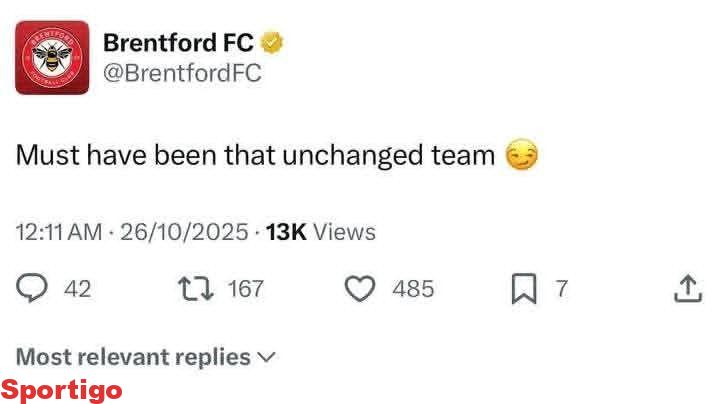Click the 26/10/2025 date

(184, 232)
